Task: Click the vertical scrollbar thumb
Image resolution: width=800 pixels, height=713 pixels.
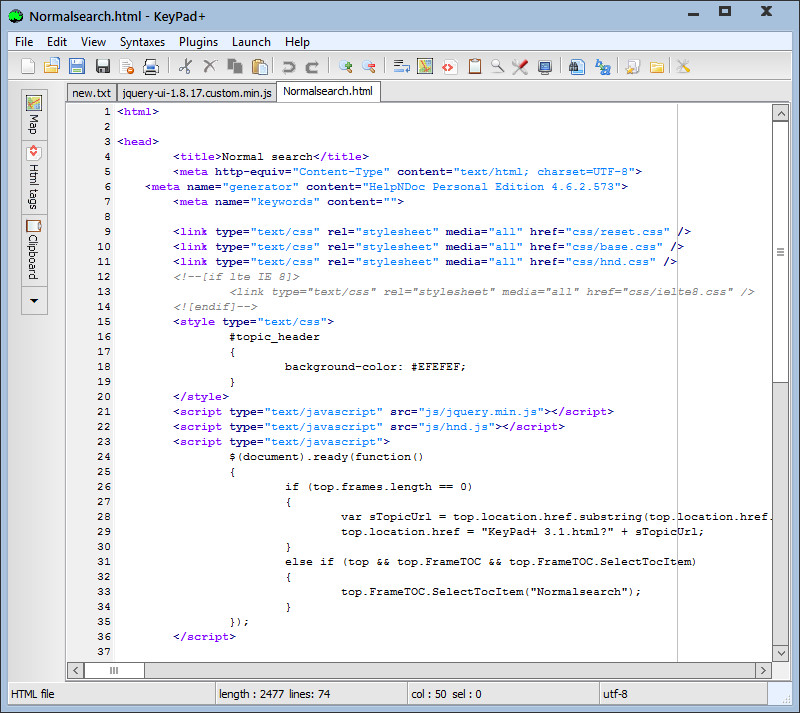Action: click(x=781, y=252)
